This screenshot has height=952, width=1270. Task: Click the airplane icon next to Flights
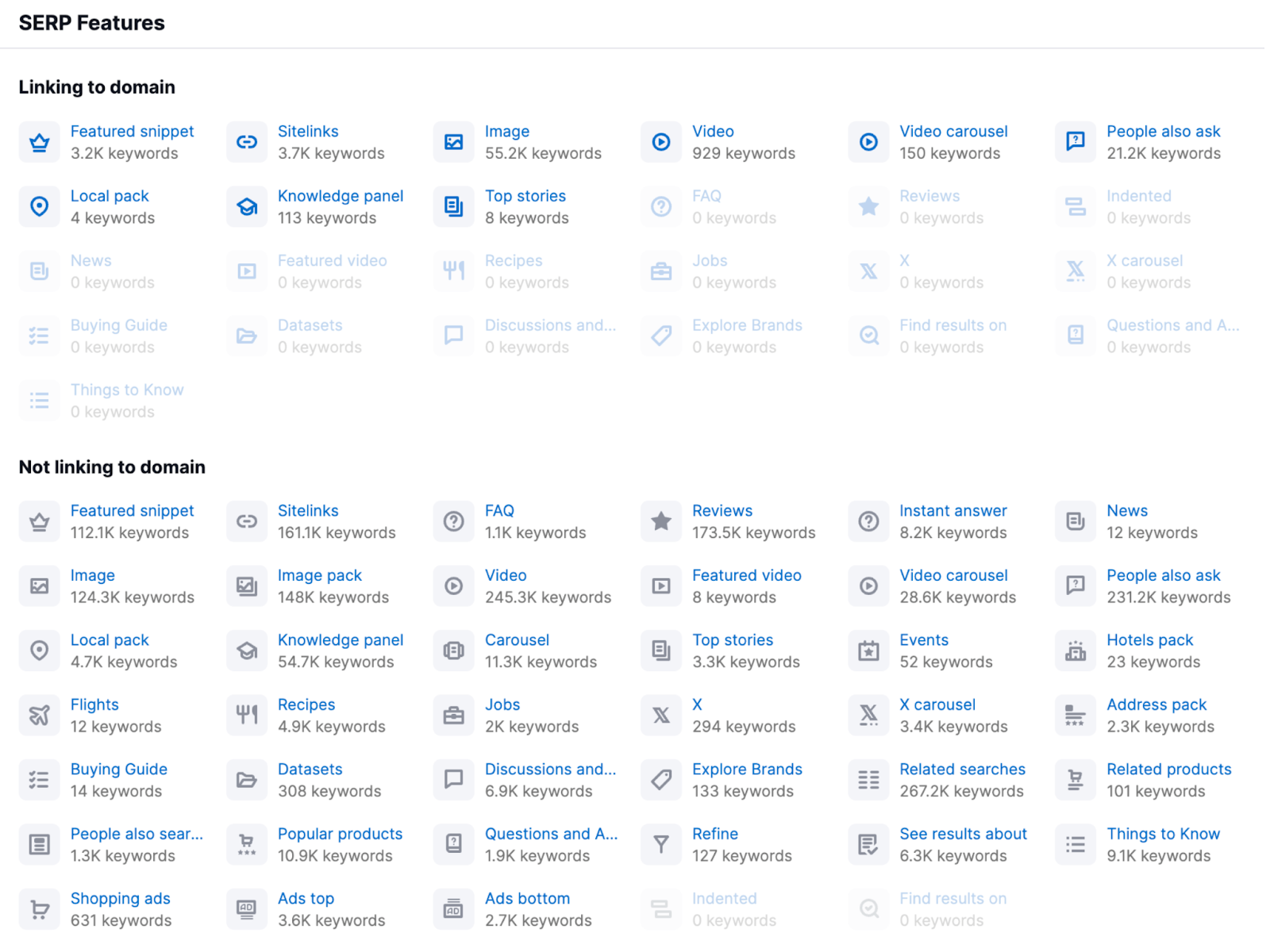(40, 716)
